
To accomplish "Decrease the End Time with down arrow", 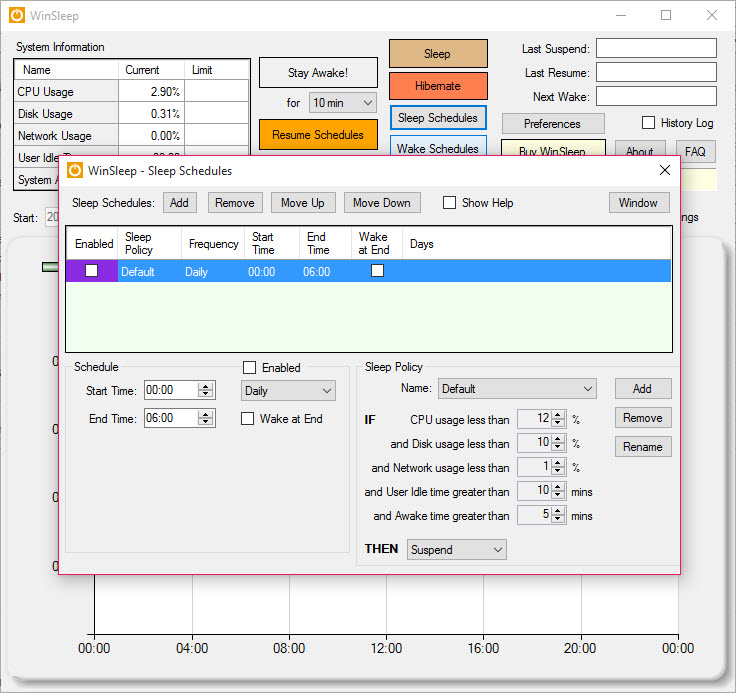I will click(205, 422).
